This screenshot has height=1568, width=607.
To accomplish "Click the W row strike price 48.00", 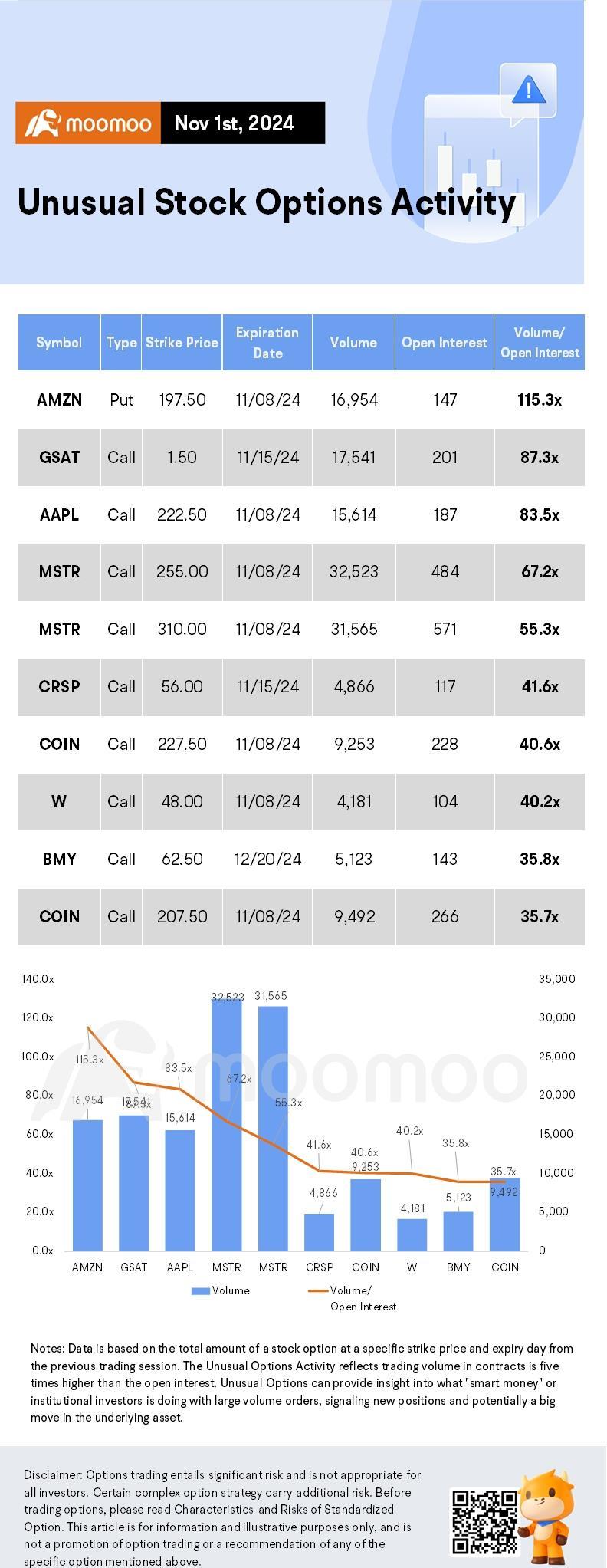I will [x=182, y=801].
